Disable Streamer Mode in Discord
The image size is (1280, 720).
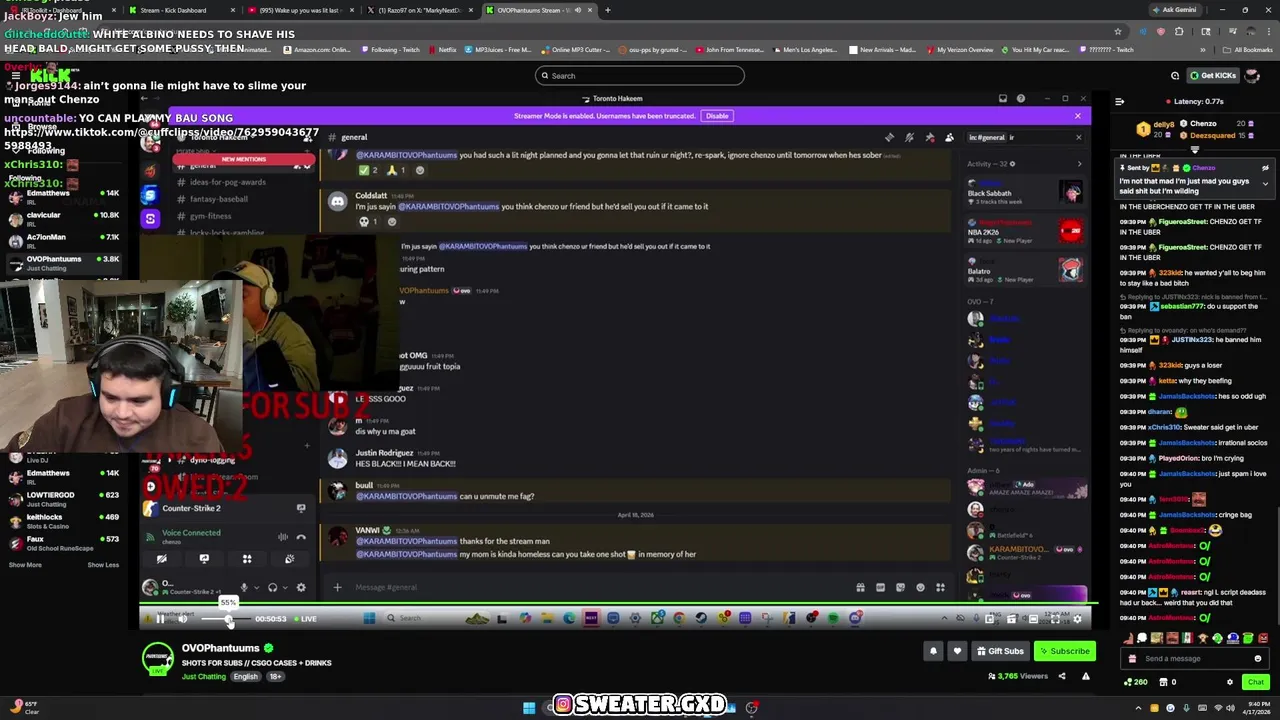(717, 116)
